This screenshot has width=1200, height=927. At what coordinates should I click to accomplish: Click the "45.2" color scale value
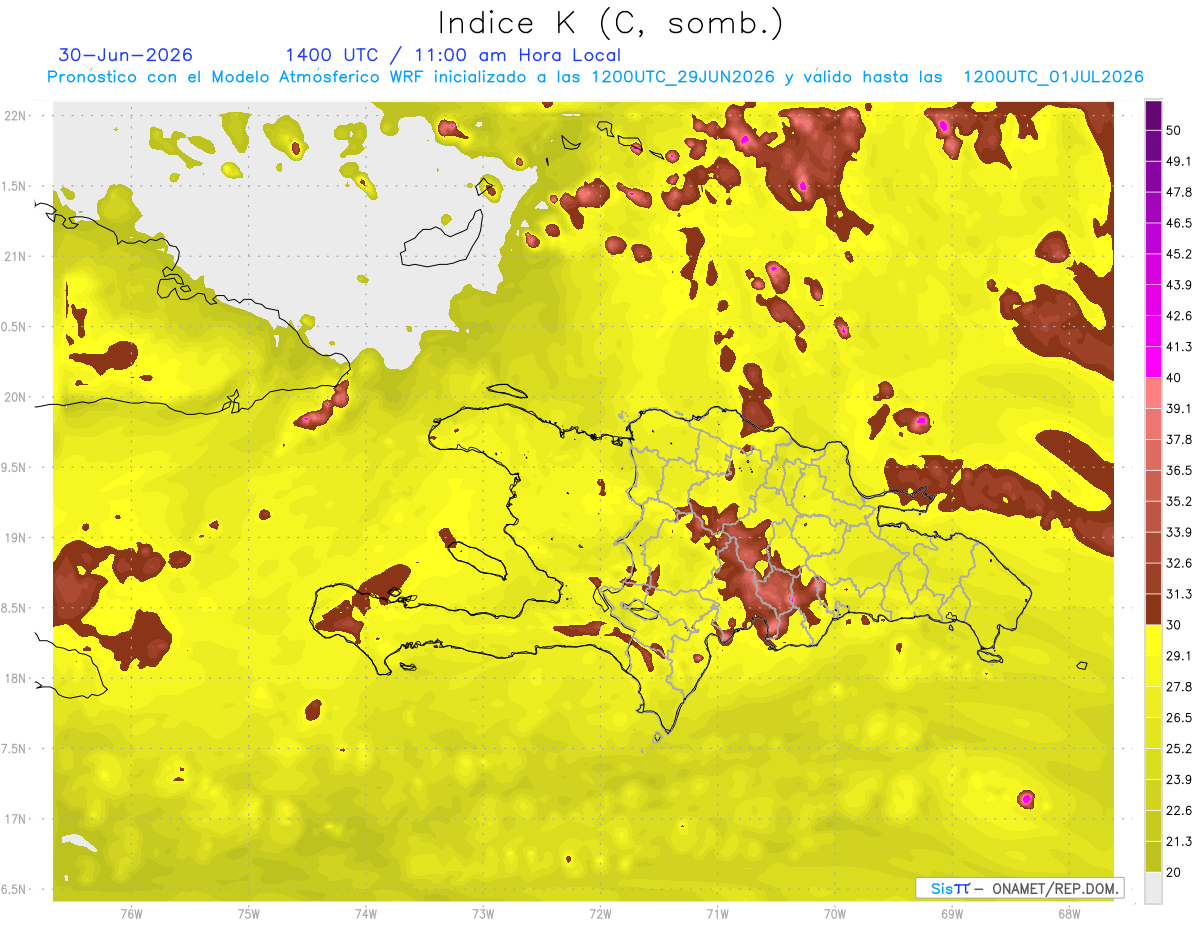tap(1178, 254)
